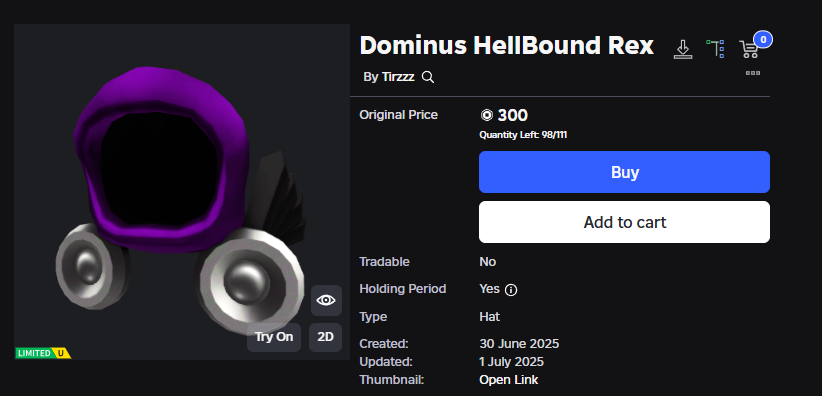Open the asset dependency tree icon
The width and height of the screenshot is (822, 396).
pos(716,48)
